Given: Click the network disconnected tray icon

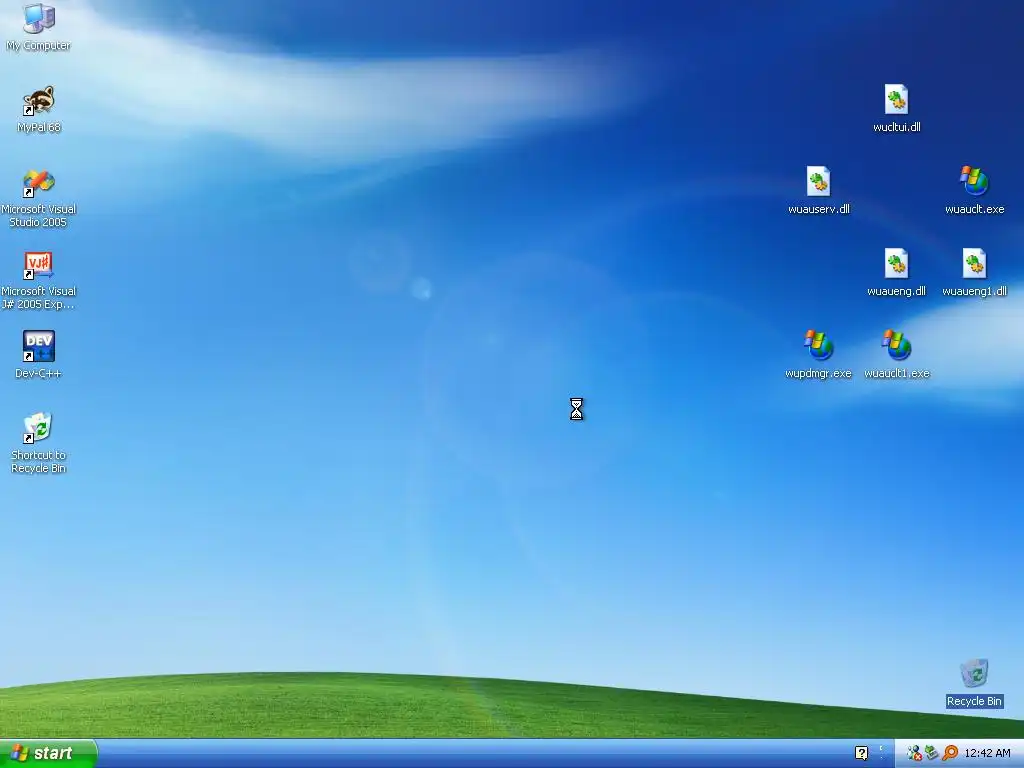Looking at the screenshot, I should tap(914, 753).
